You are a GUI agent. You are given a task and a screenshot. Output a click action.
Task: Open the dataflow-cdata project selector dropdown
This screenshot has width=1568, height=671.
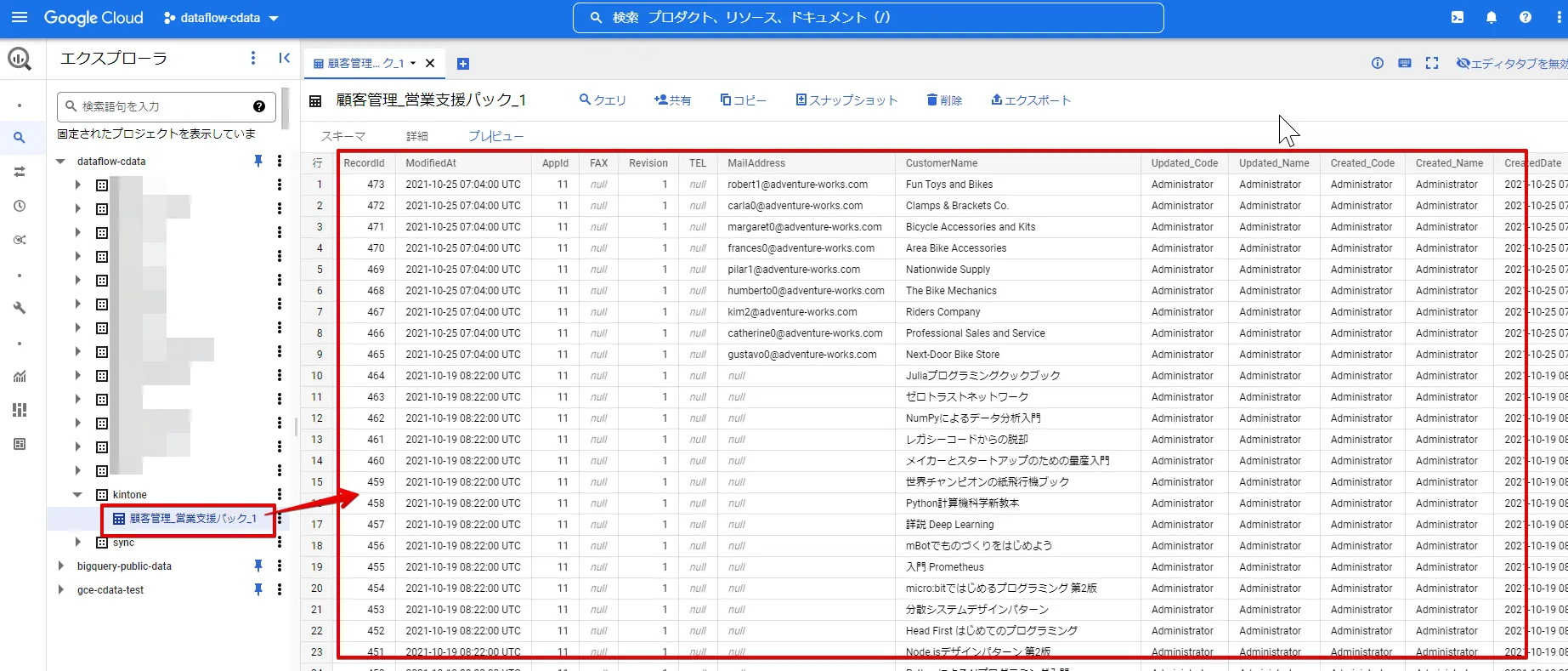[221, 18]
